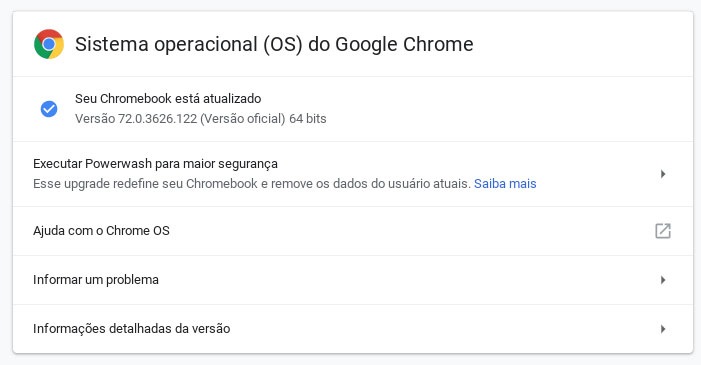Click Google Chrome words in the heading
The image size is (701, 365).
click(x=404, y=44)
